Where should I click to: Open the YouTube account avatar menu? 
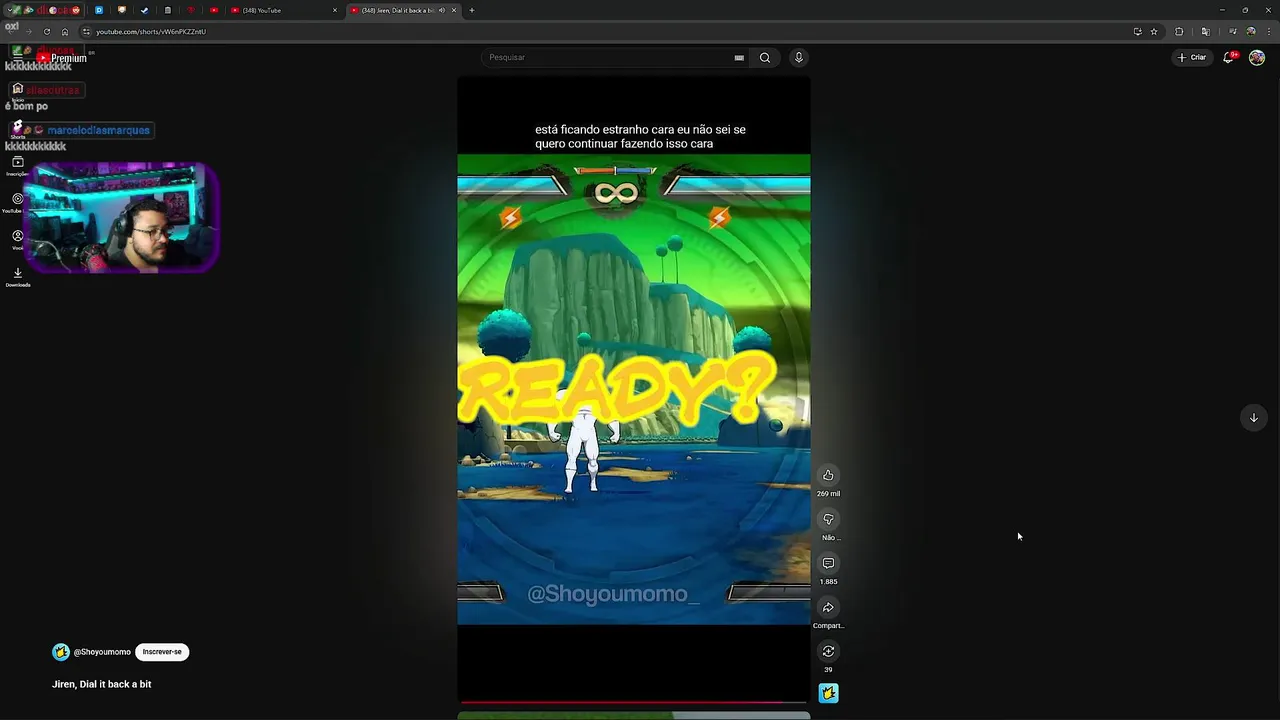click(x=1257, y=57)
